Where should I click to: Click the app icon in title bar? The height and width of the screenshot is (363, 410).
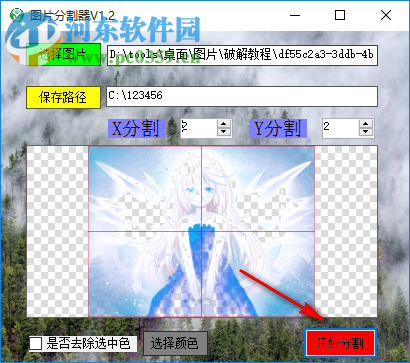click(x=17, y=15)
